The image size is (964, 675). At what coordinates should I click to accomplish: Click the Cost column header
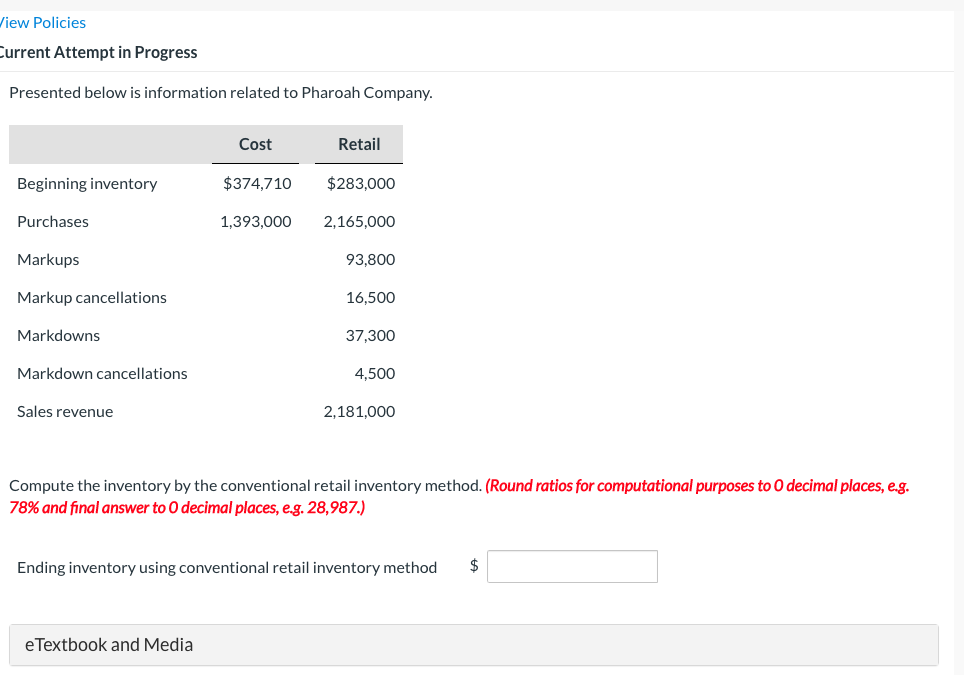coord(255,144)
